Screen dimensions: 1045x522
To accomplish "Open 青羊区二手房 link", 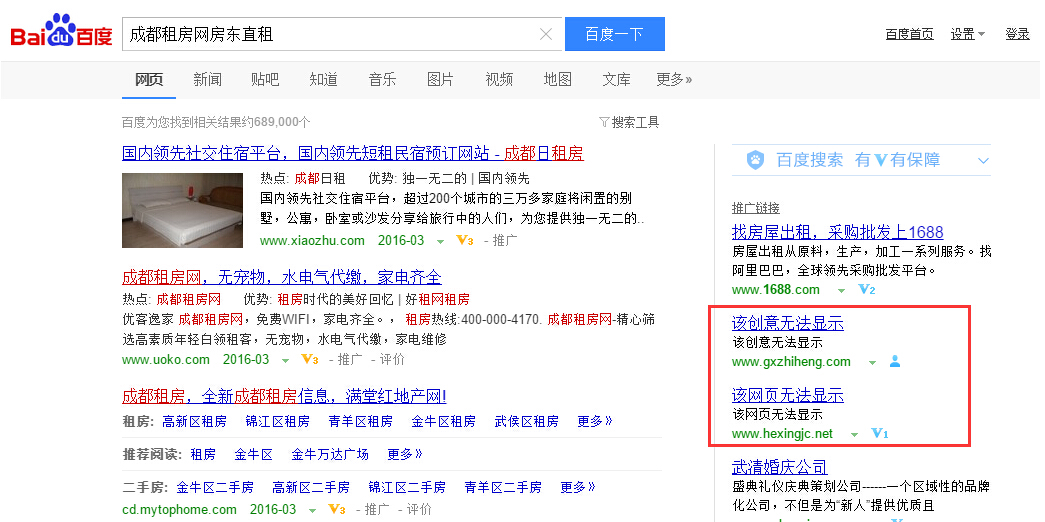I will [x=503, y=487].
